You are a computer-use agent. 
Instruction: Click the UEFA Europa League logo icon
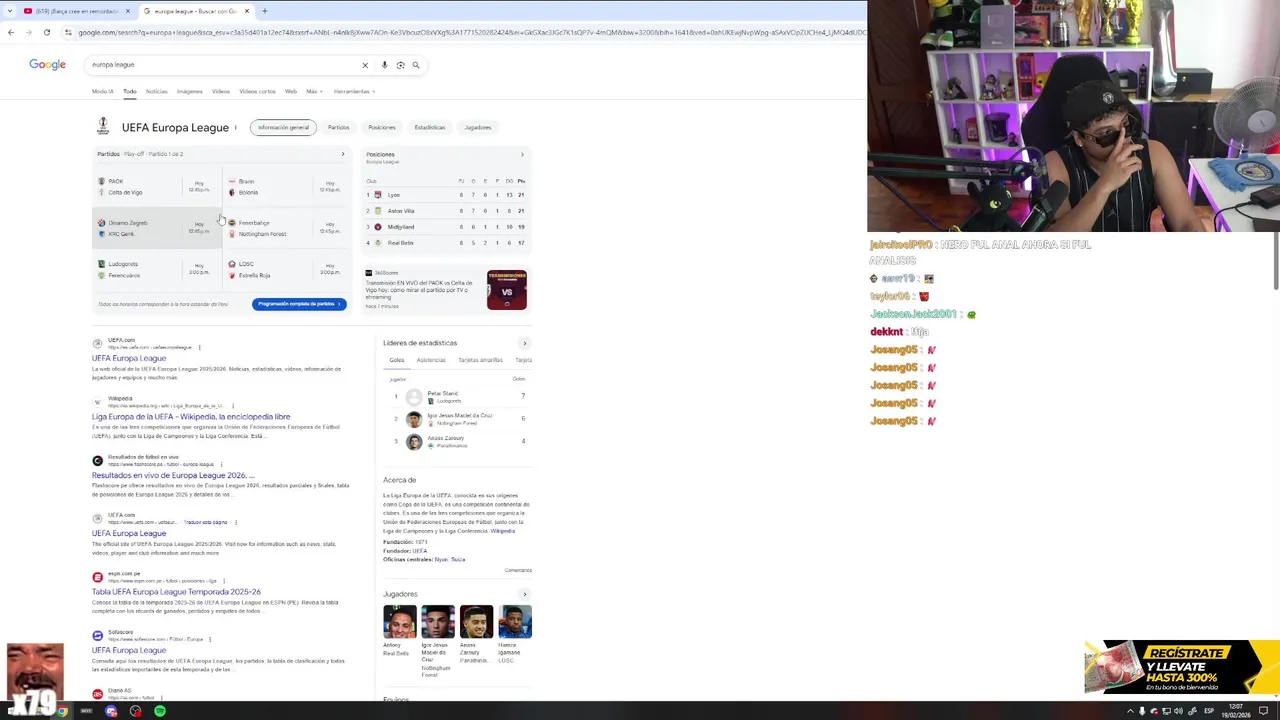pos(102,127)
